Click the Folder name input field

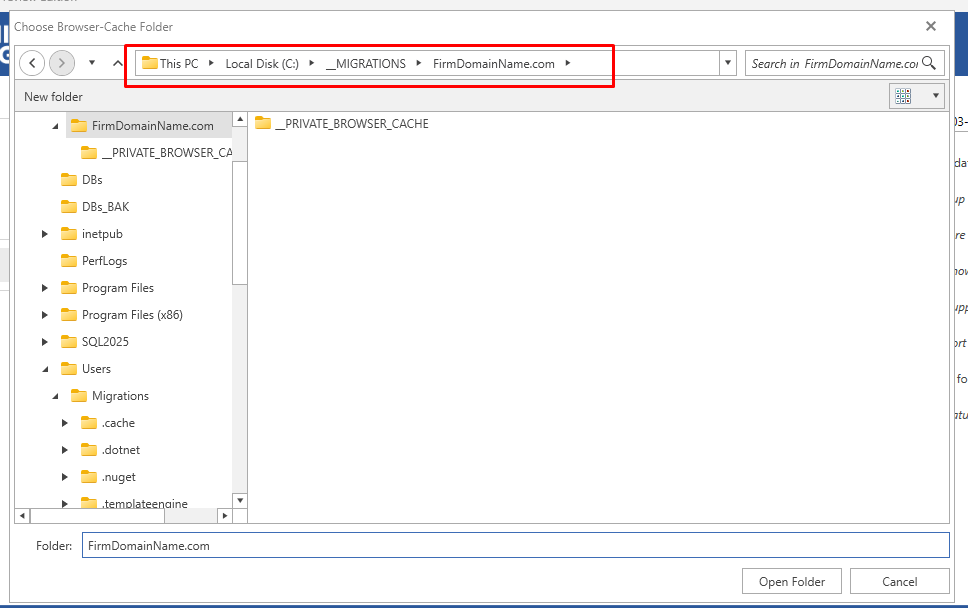coord(514,546)
